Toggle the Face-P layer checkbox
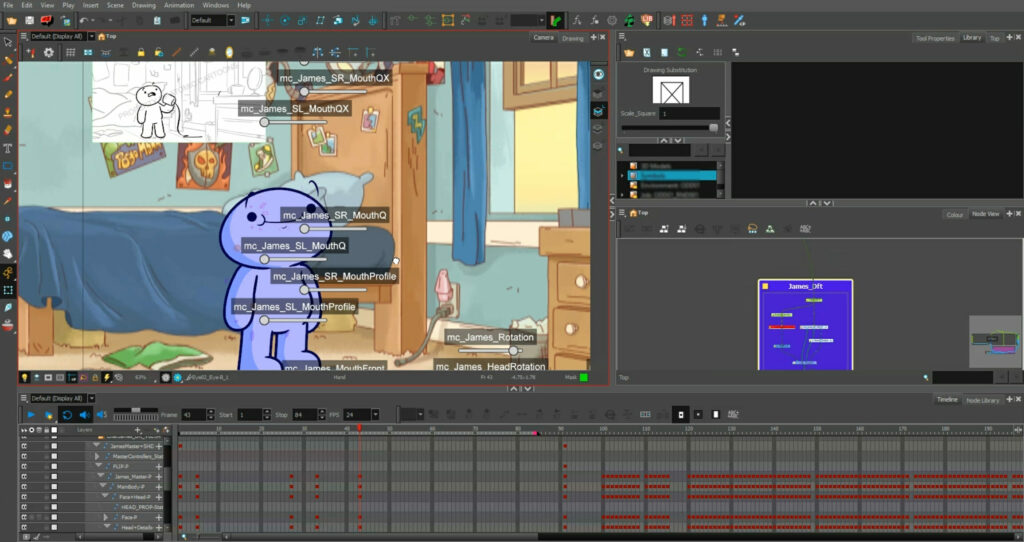The height and width of the screenshot is (542, 1024). (54, 517)
